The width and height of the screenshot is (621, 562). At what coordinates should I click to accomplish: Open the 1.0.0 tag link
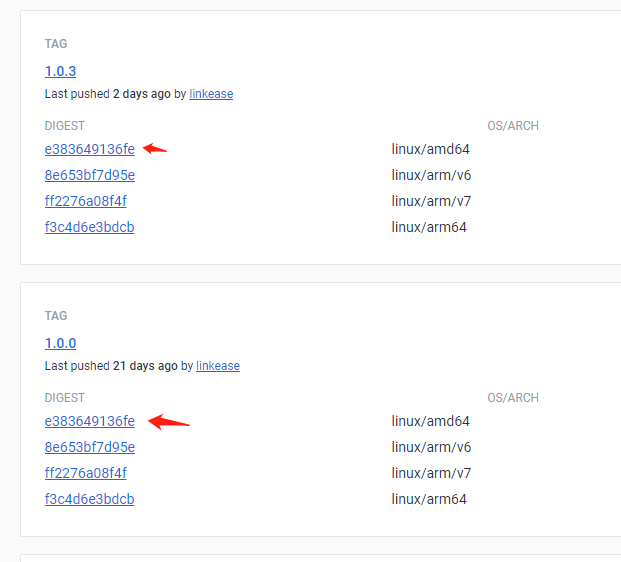[x=60, y=343]
